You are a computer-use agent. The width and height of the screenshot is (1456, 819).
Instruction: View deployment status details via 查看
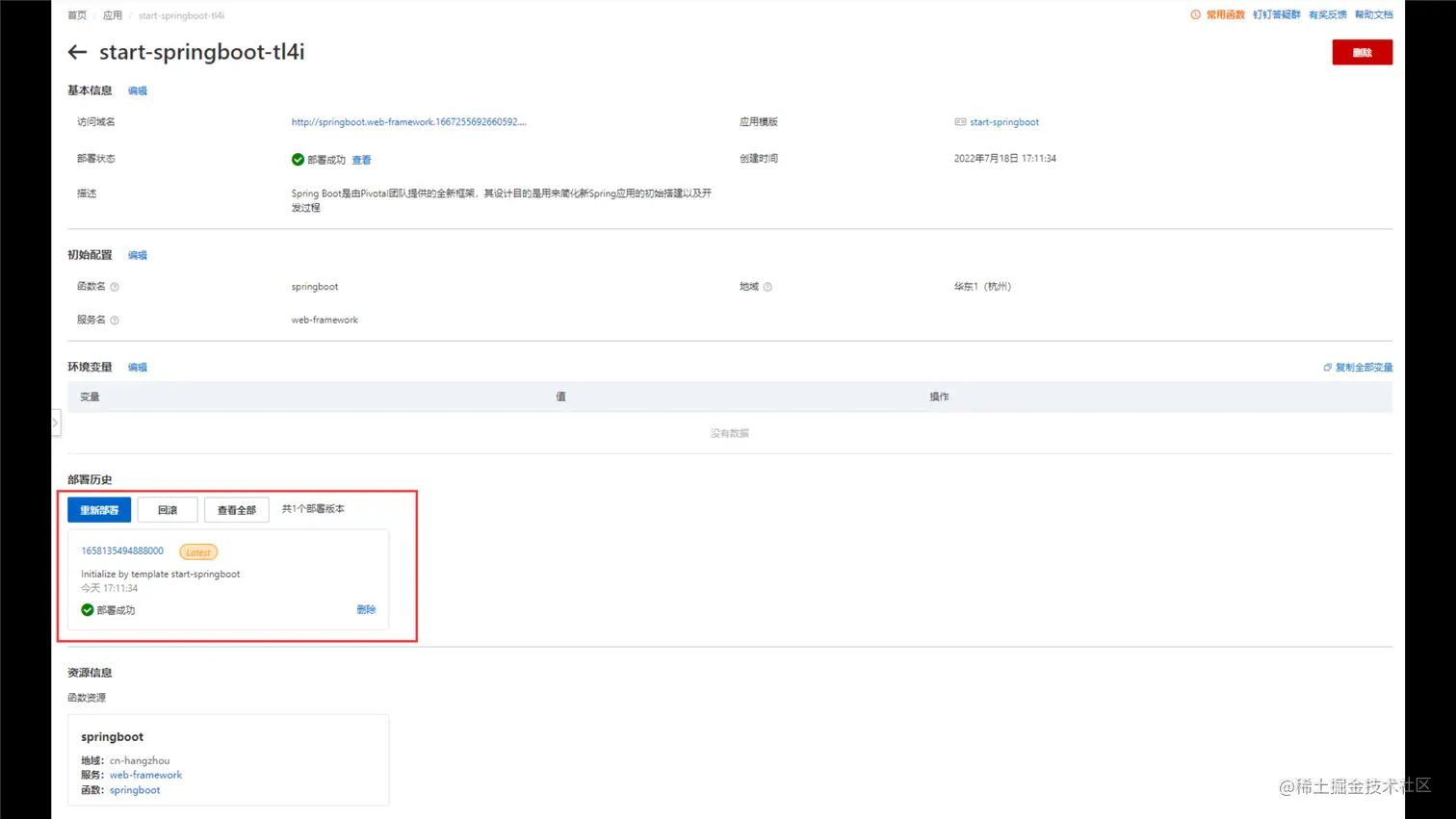(x=361, y=160)
